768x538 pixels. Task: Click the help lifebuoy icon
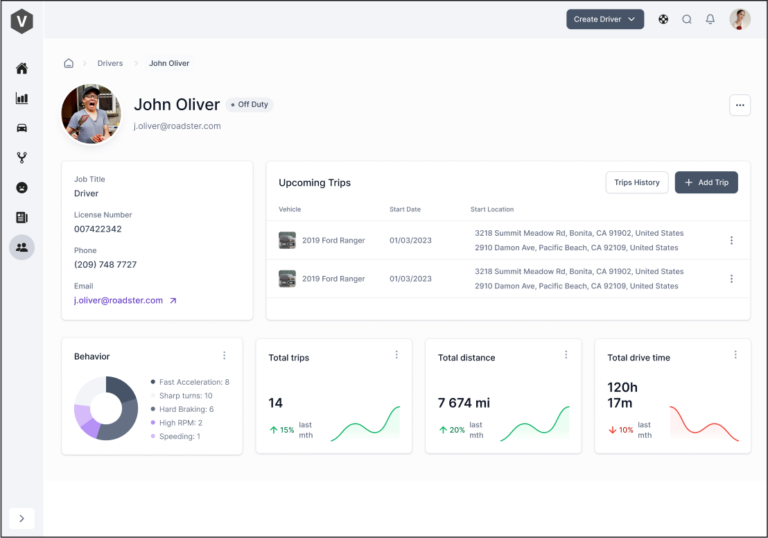coord(663,19)
